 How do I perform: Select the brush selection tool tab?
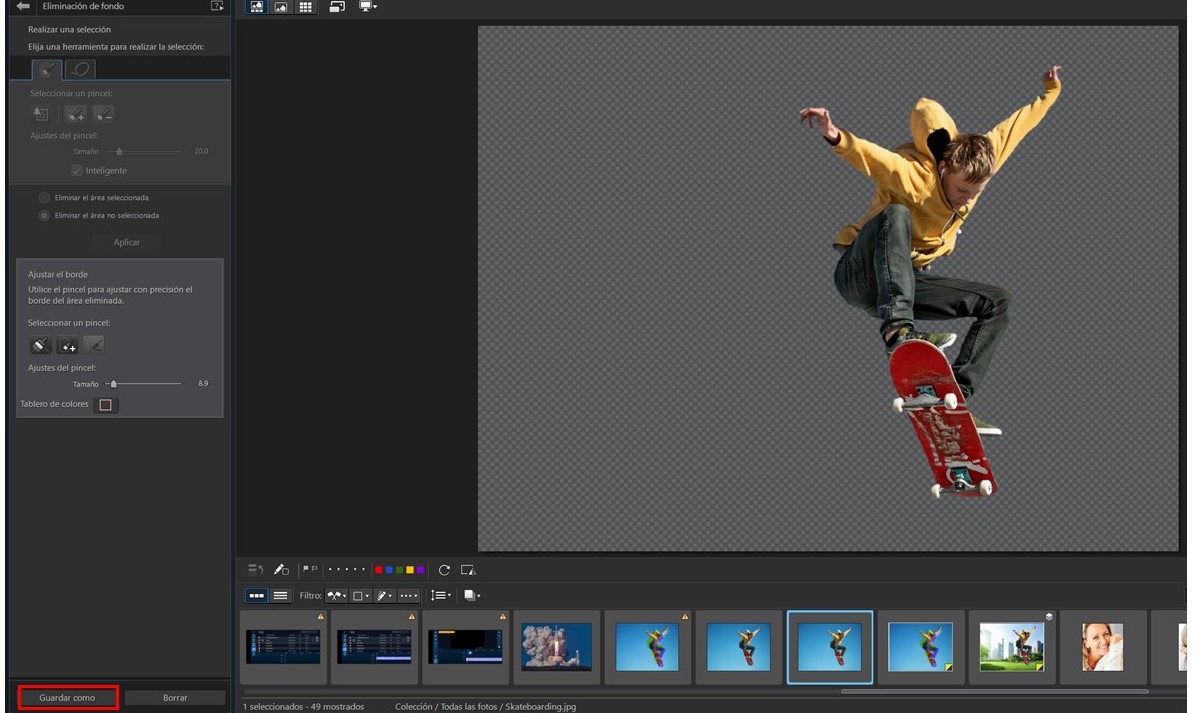click(47, 70)
